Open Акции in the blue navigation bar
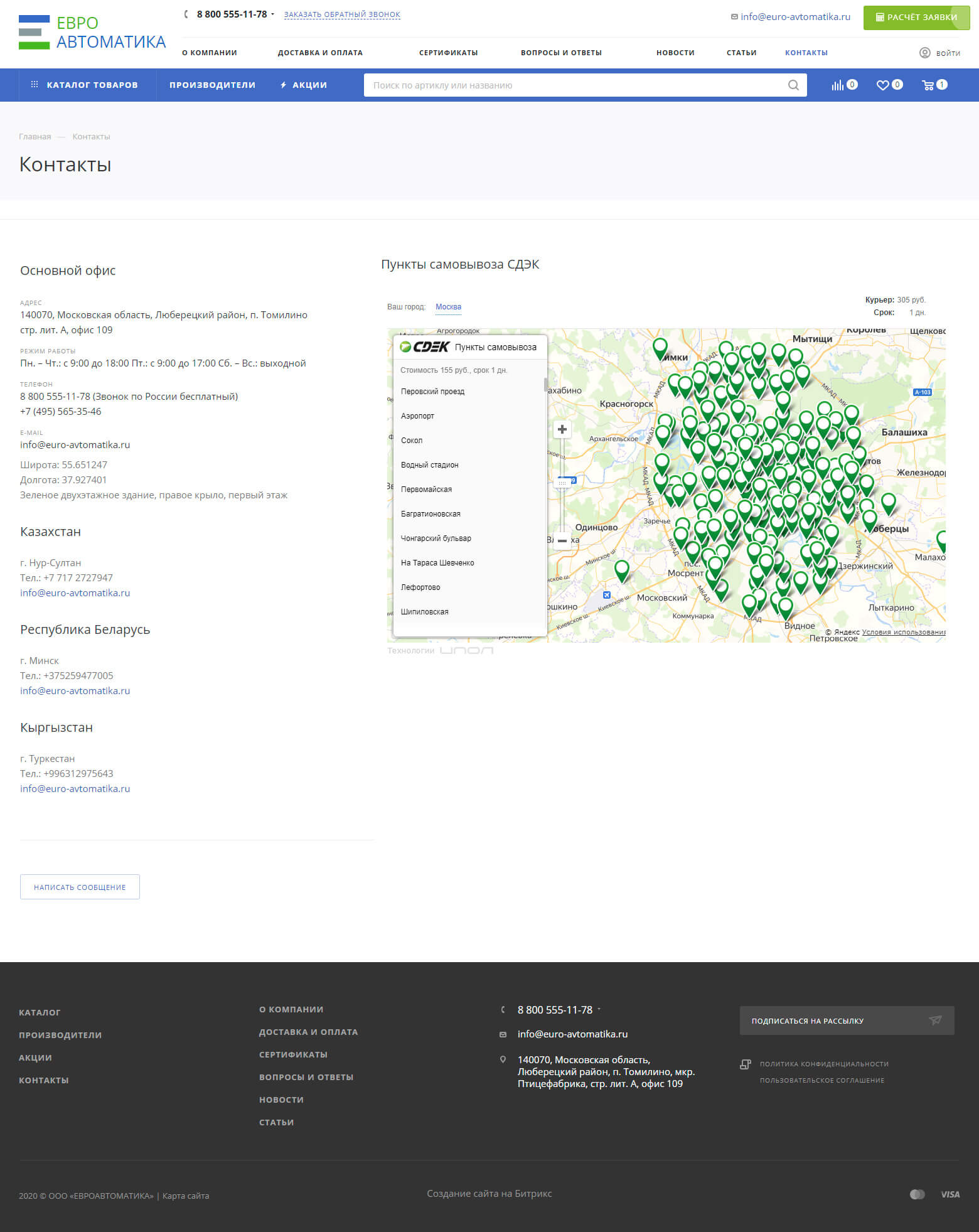 point(304,85)
